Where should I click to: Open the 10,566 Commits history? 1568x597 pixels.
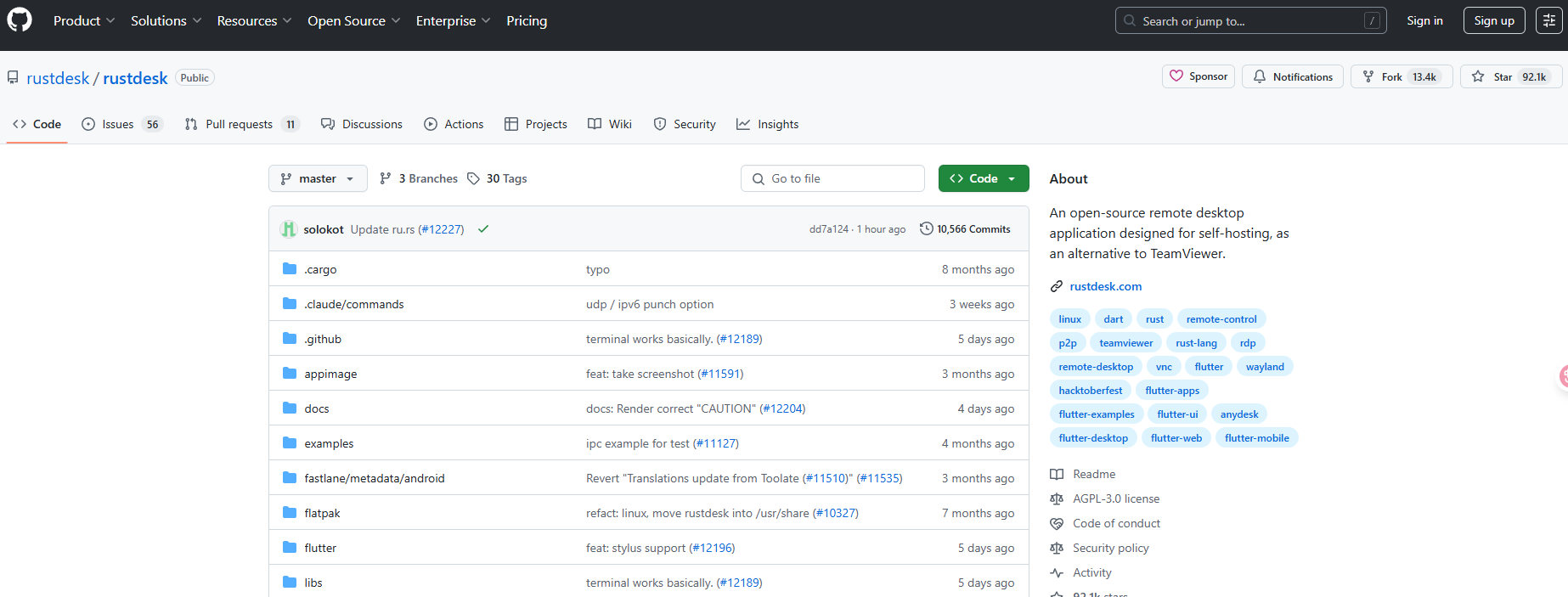click(x=965, y=229)
